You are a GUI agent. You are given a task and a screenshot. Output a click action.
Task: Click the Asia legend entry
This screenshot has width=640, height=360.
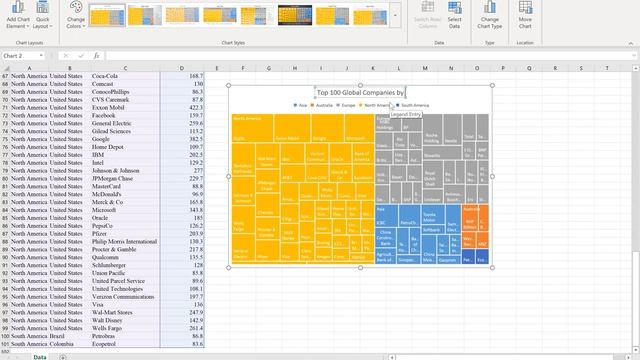pos(300,105)
